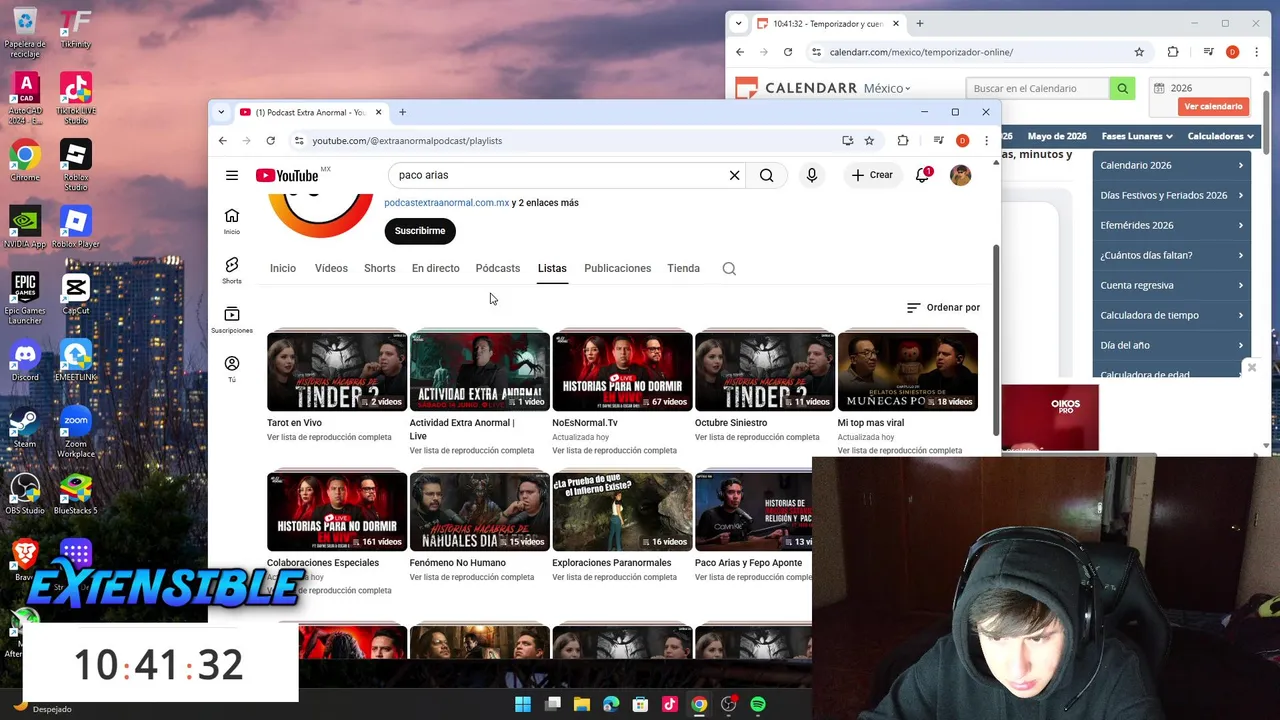
Task: Close the ad with the X on Calendarr
Action: tap(1251, 368)
